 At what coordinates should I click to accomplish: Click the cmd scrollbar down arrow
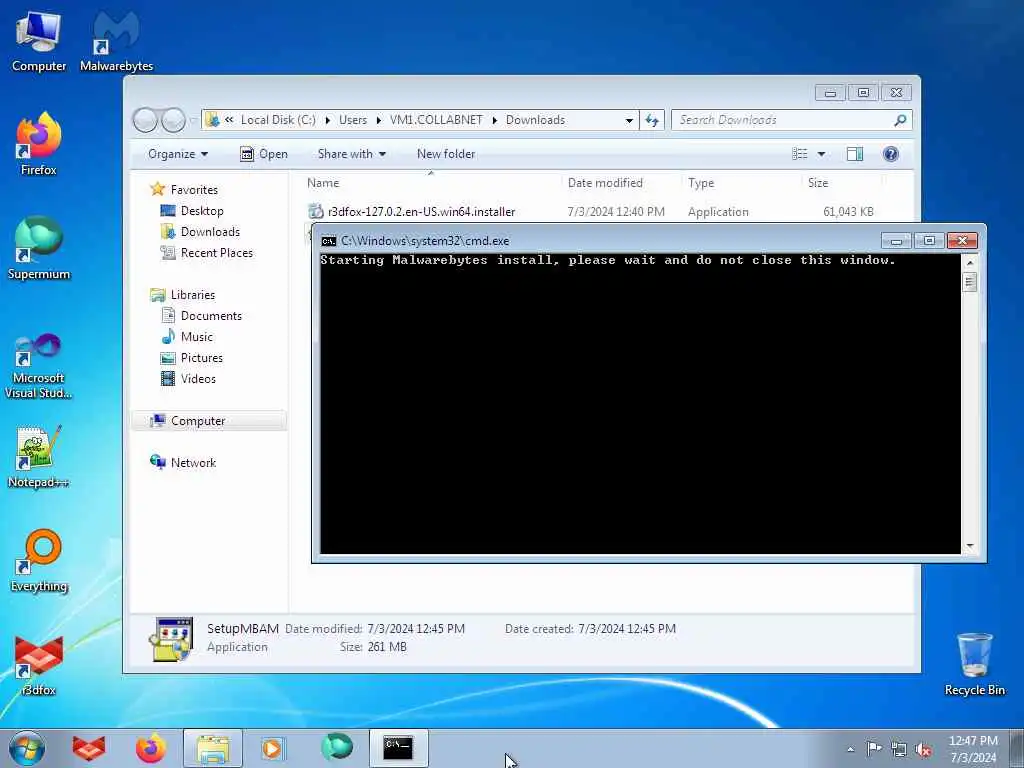coord(970,546)
